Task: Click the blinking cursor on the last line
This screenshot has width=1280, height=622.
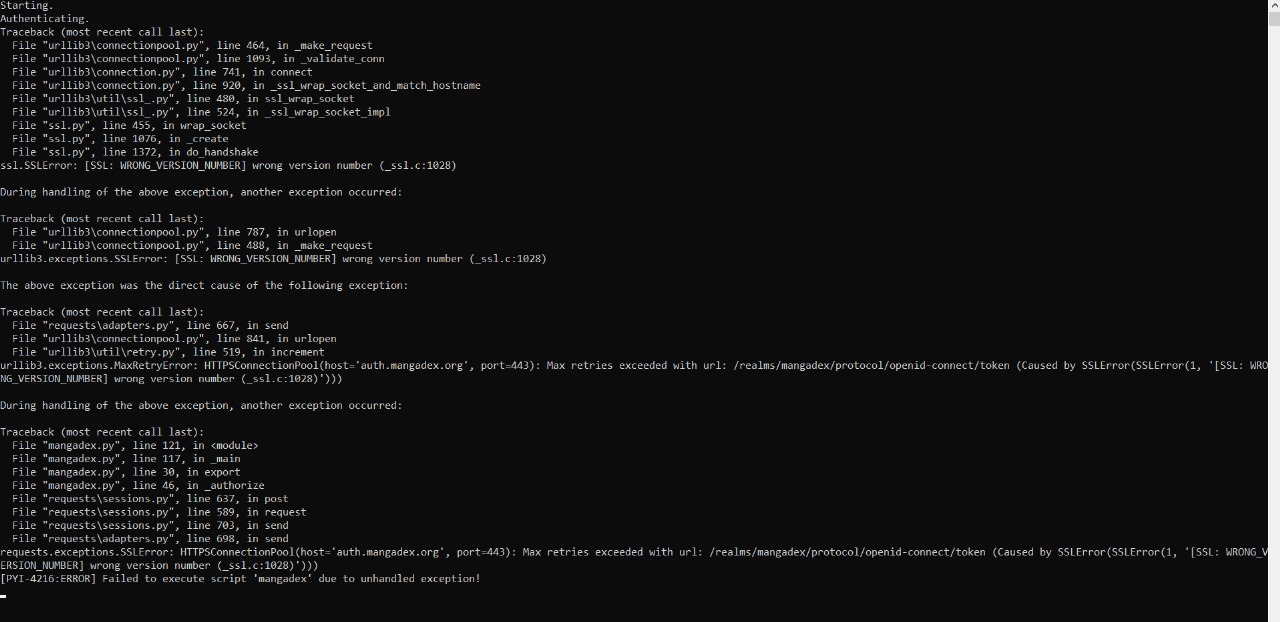Action: [4, 596]
